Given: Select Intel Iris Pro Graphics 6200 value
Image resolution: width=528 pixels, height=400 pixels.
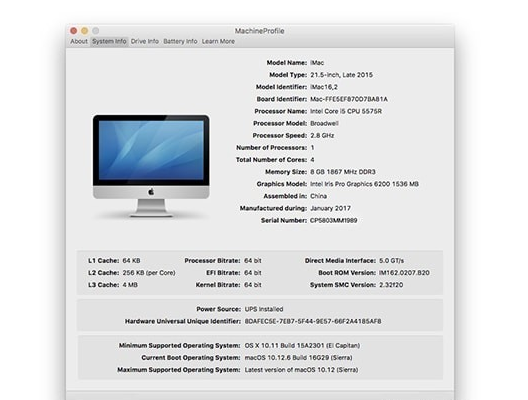Looking at the screenshot, I should pyautogui.click(x=364, y=184).
